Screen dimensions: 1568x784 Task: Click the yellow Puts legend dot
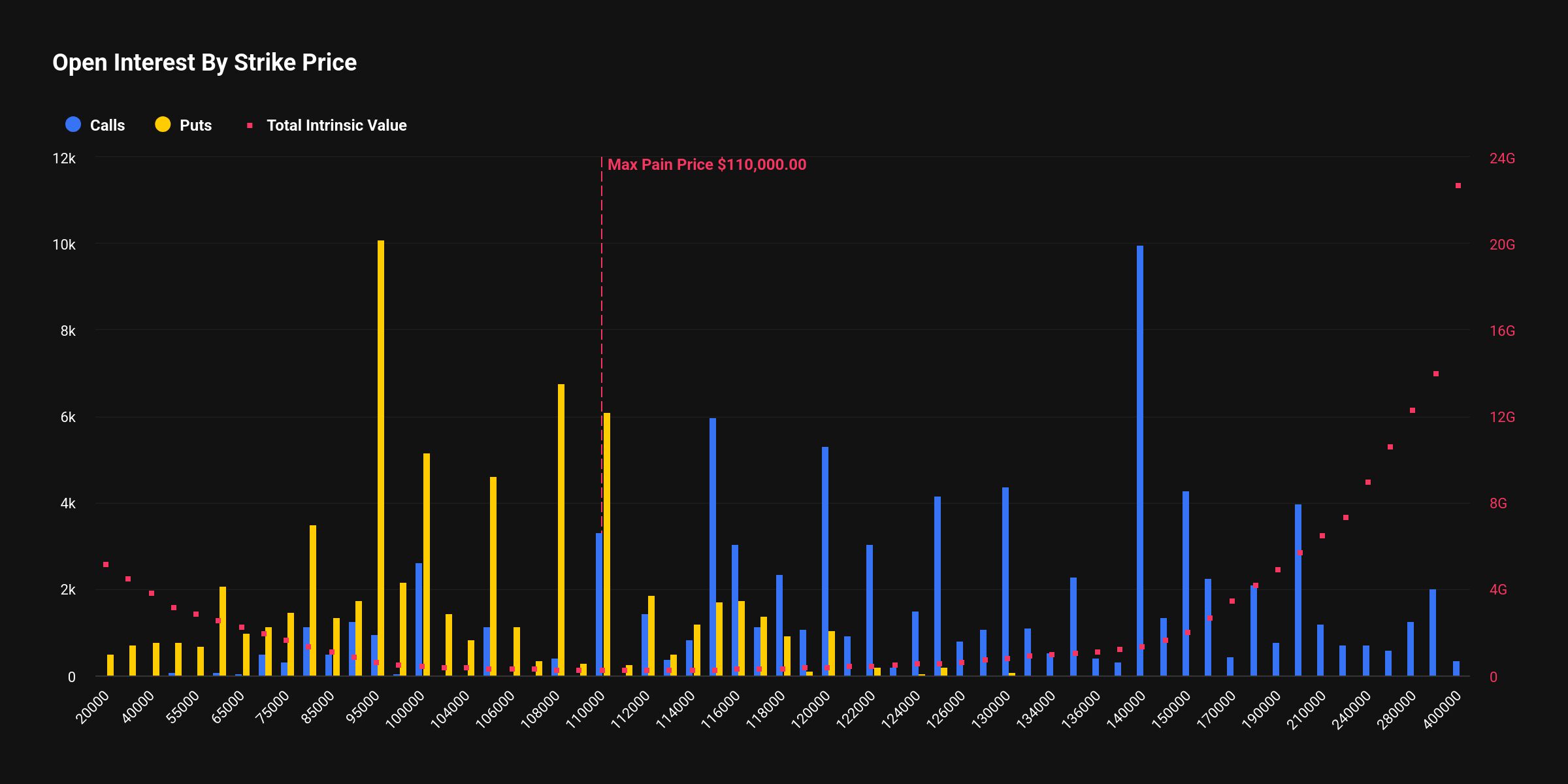coord(163,125)
